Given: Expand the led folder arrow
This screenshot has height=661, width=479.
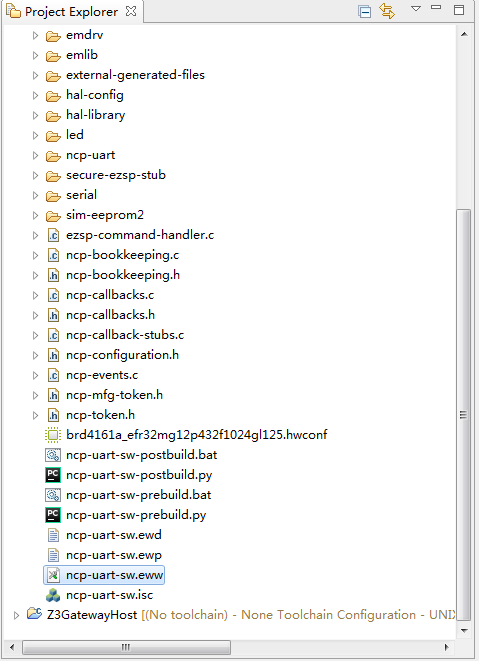Looking at the screenshot, I should 35,135.
